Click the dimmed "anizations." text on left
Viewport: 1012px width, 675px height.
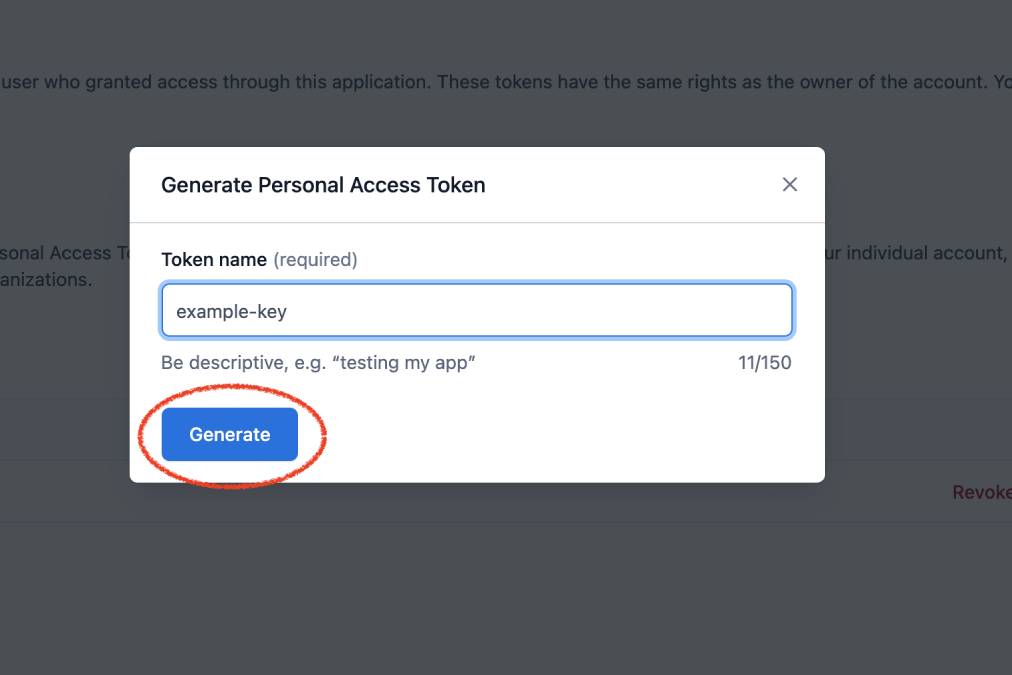[x=46, y=279]
